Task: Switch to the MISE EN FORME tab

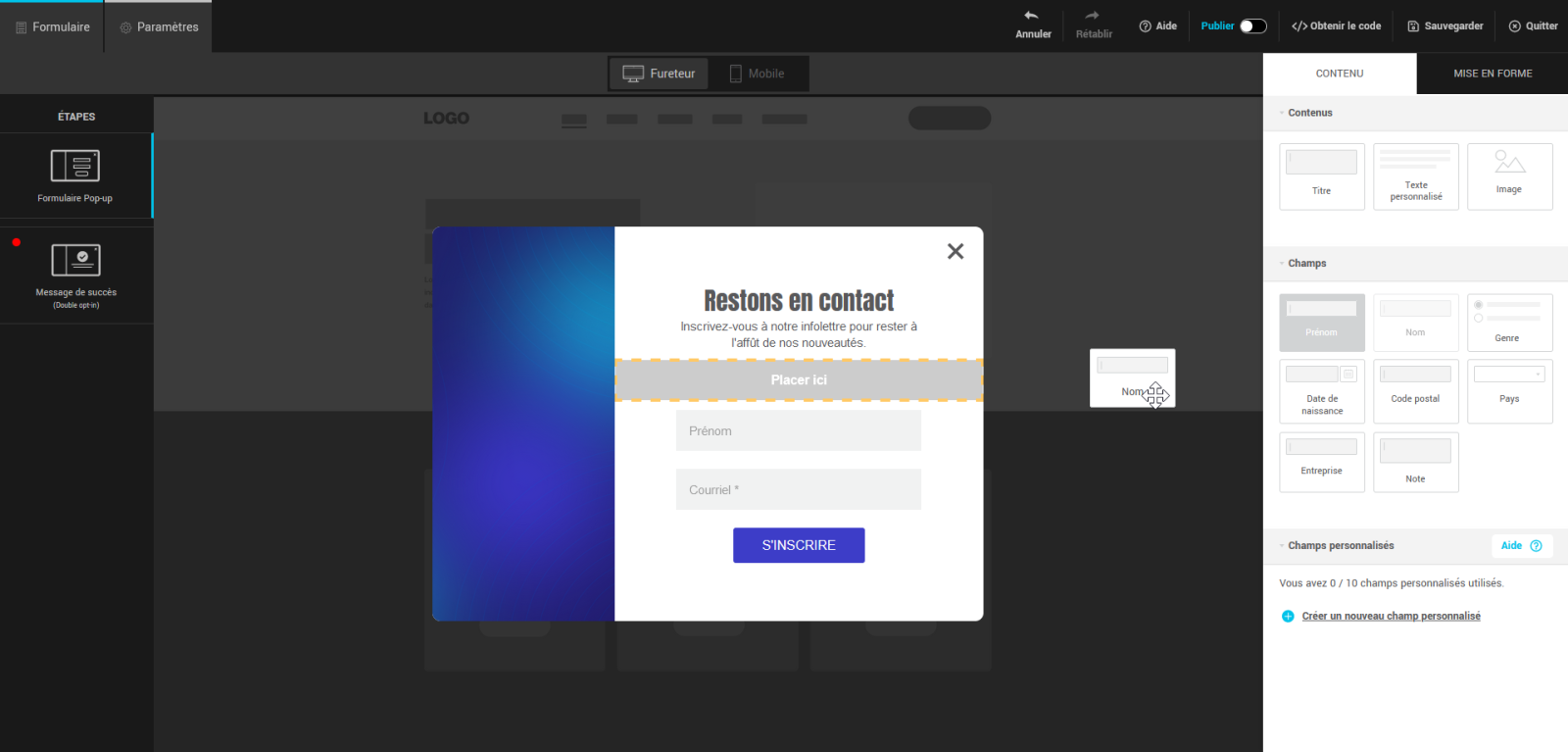Action: click(x=1492, y=74)
